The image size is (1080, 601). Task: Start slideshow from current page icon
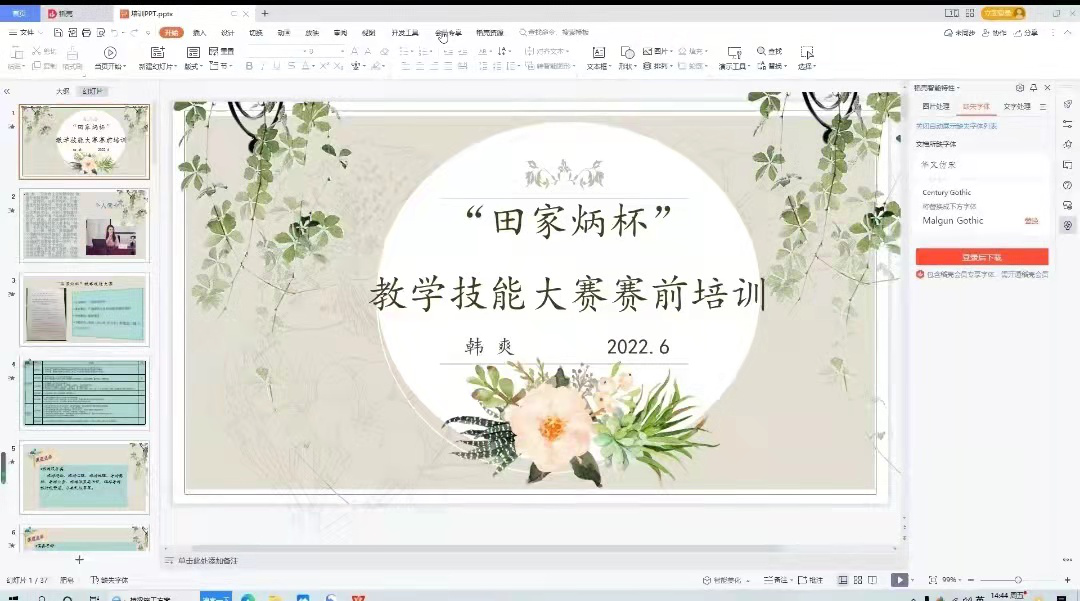click(110, 52)
